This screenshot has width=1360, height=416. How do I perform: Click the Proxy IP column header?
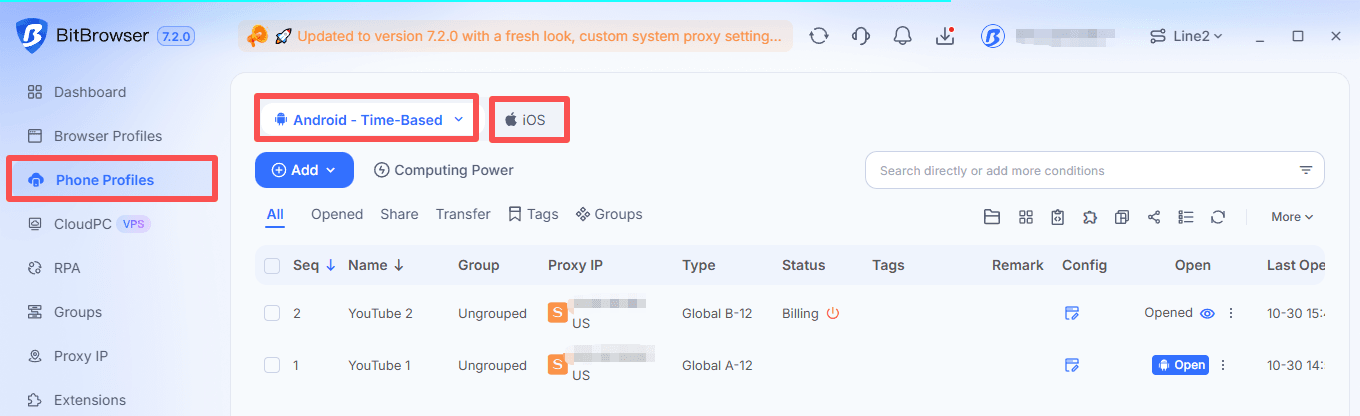[575, 265]
